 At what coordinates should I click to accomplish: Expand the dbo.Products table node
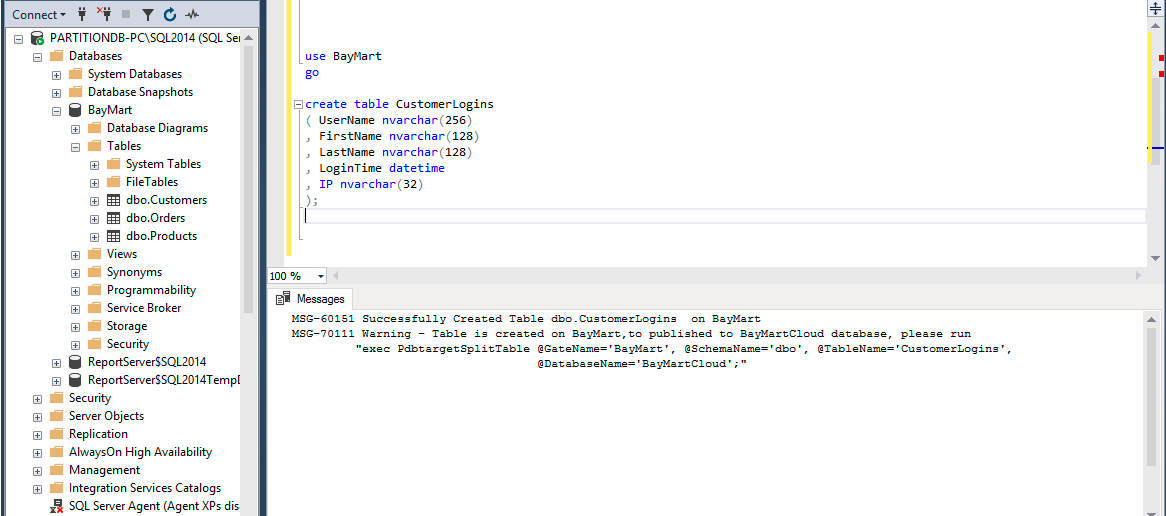(94, 236)
